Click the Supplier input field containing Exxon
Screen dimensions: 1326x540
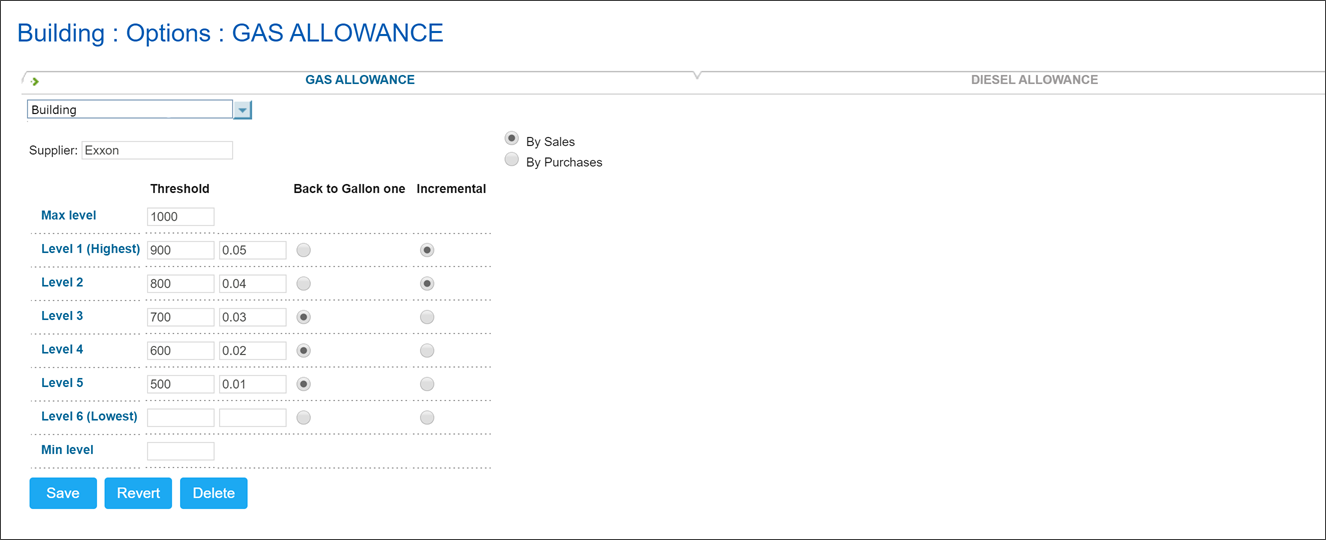[157, 150]
